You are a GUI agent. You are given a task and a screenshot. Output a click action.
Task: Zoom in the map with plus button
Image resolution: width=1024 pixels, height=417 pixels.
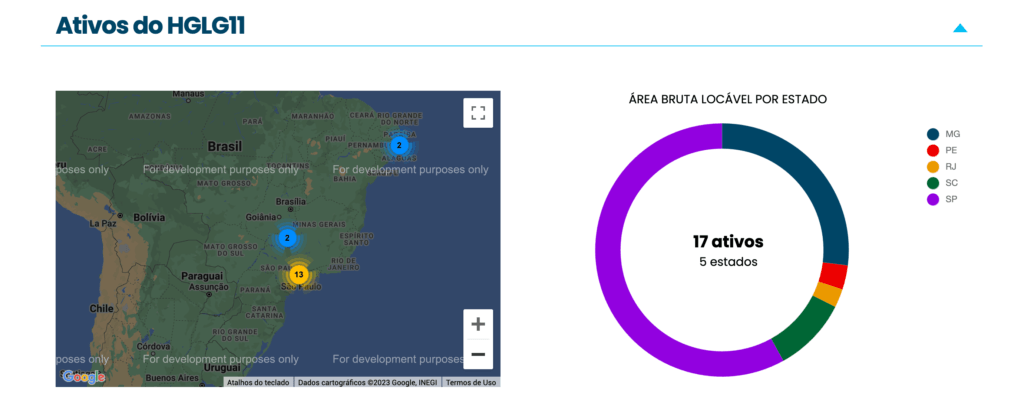point(478,324)
